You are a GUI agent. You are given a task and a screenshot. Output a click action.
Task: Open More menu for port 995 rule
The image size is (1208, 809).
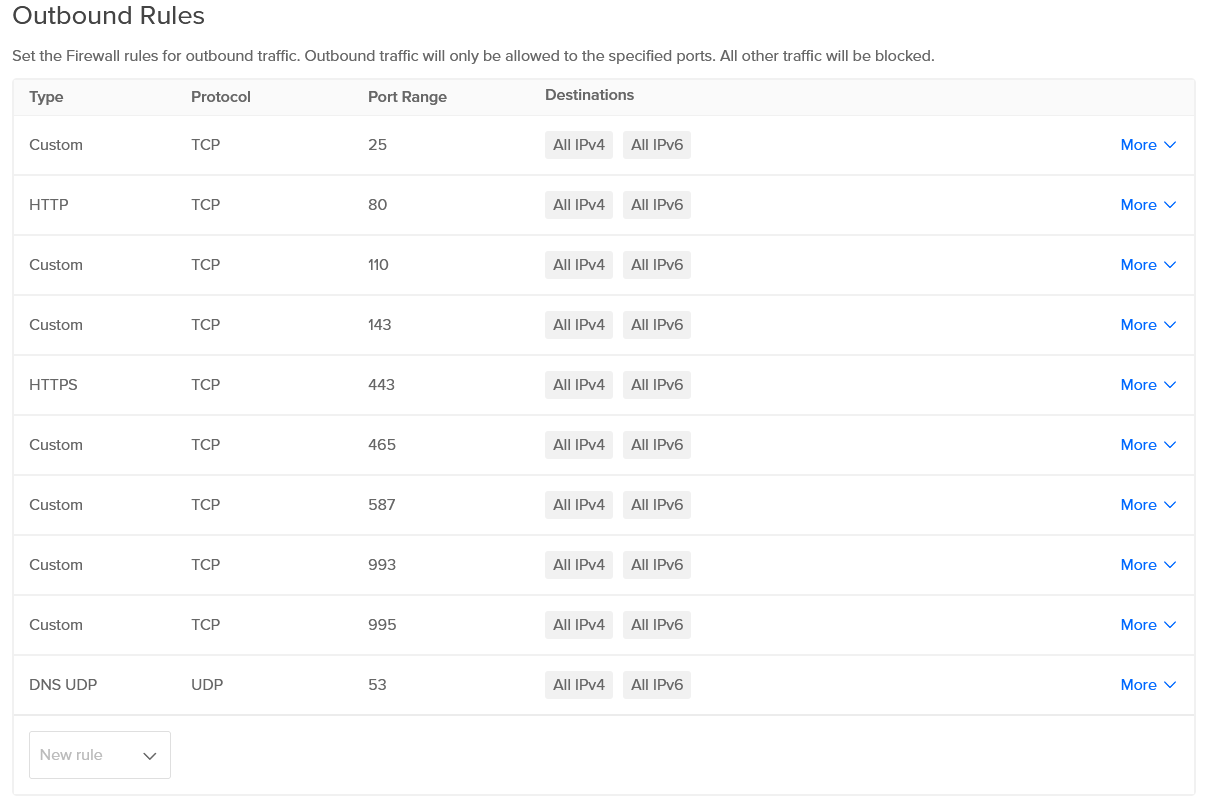[1147, 625]
